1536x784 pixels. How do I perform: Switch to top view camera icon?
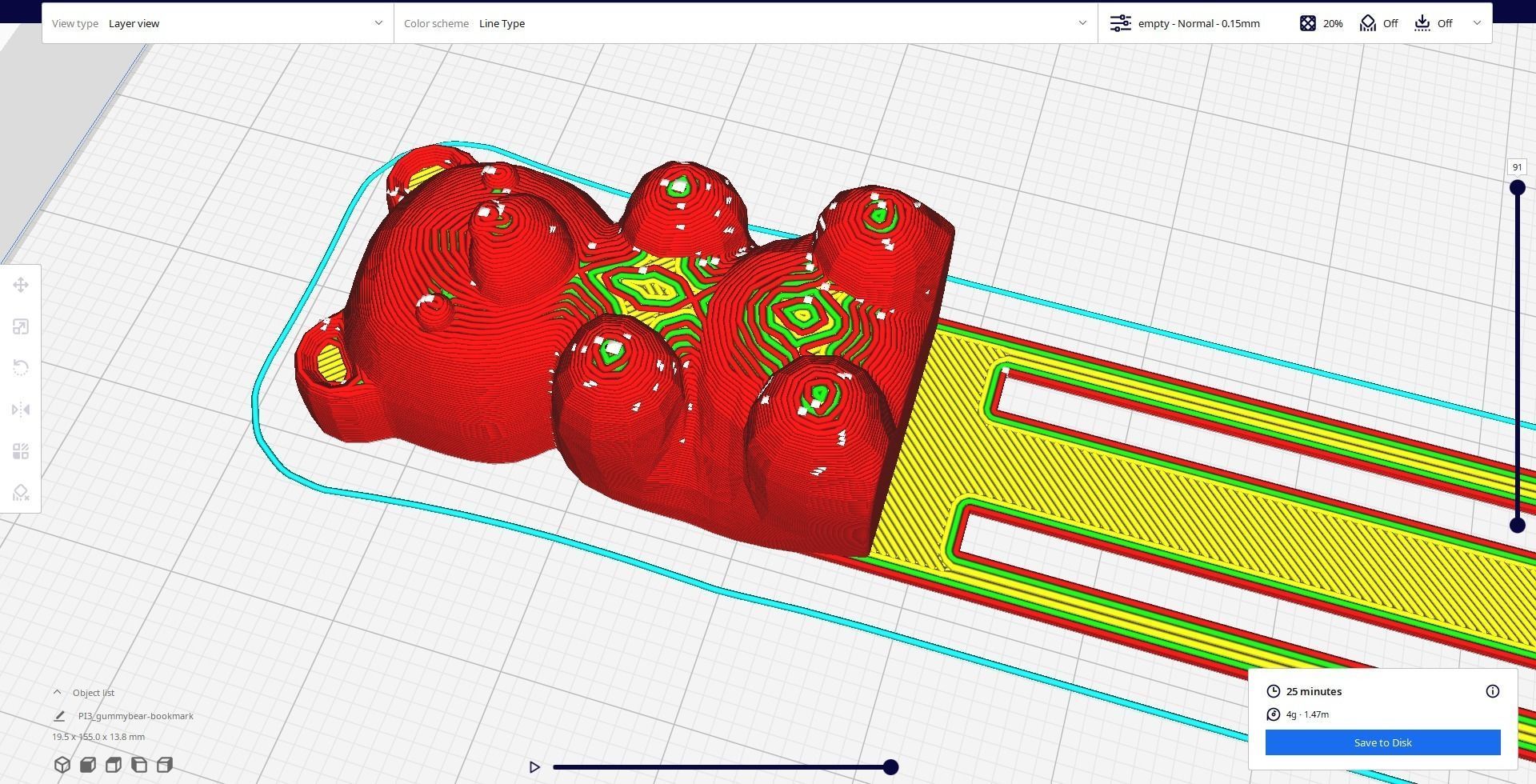point(114,765)
